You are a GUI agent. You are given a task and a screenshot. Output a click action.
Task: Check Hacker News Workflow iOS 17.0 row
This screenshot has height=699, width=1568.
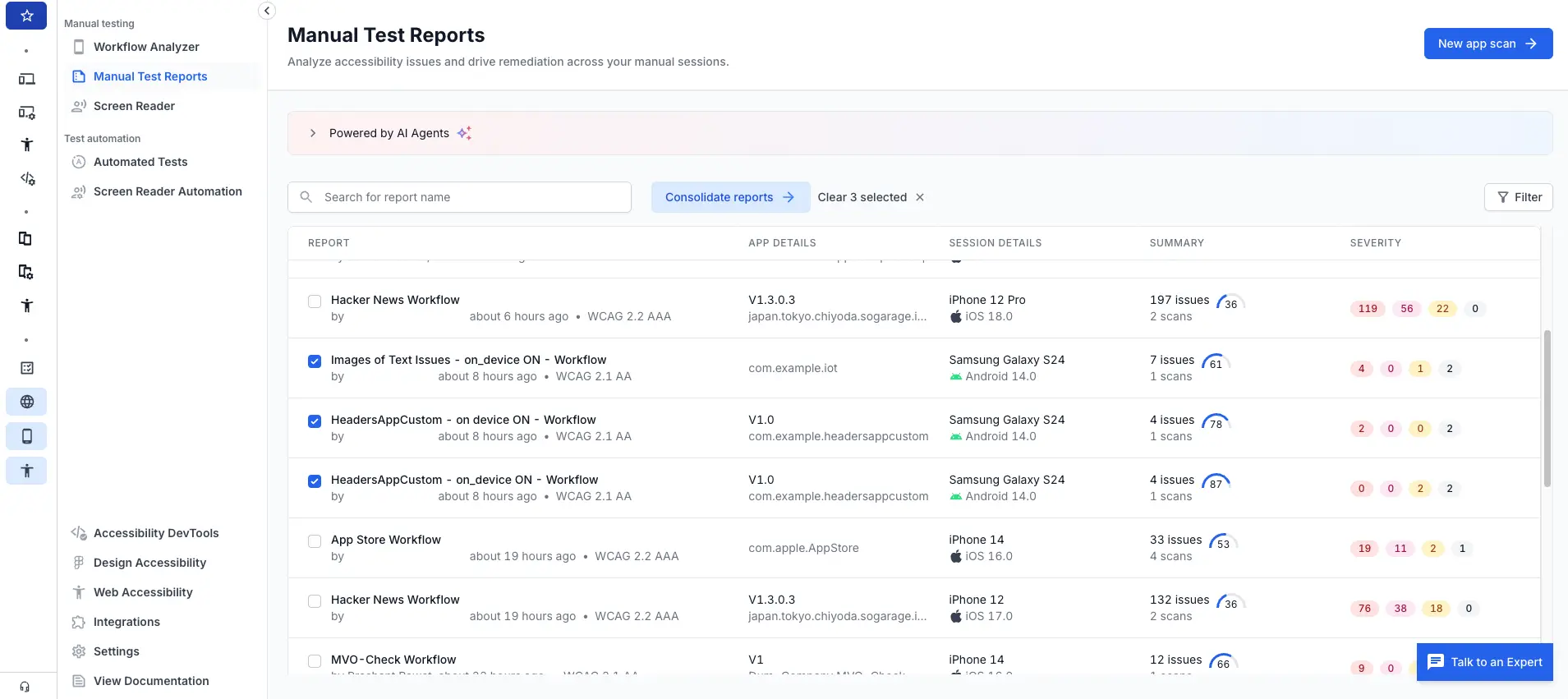315,601
